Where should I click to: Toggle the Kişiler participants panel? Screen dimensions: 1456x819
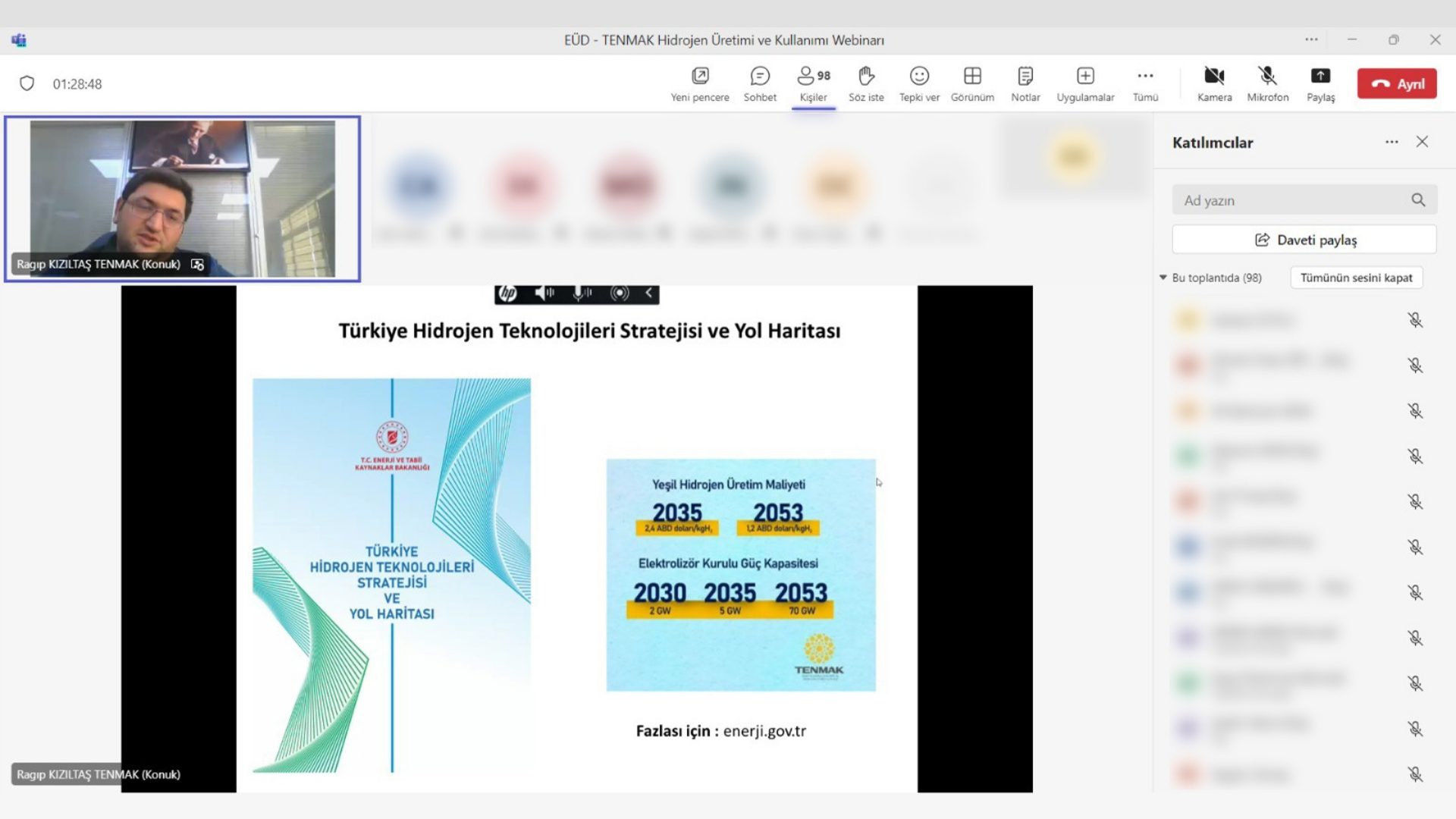(x=813, y=83)
